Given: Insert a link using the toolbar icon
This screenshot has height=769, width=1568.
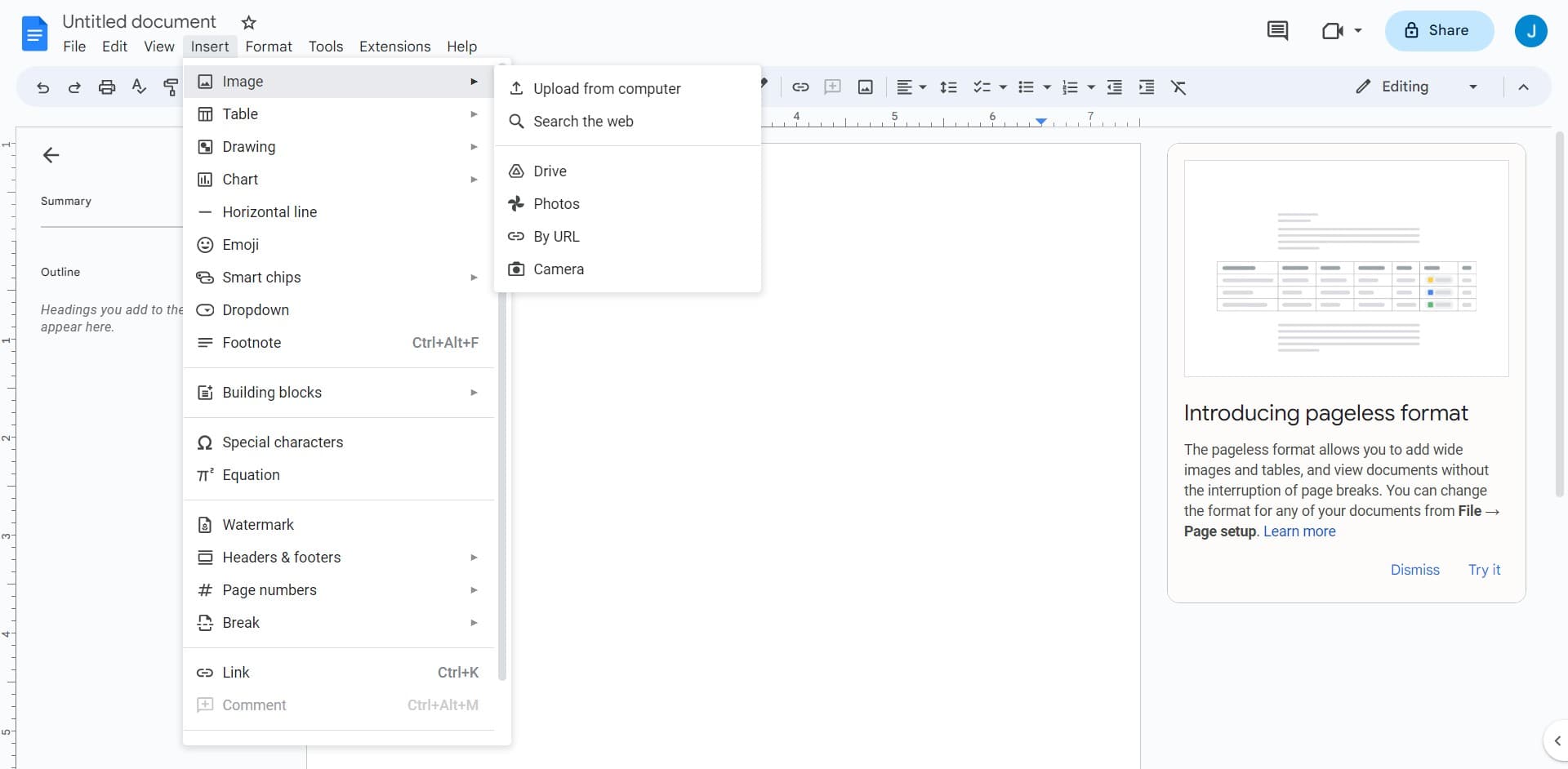Looking at the screenshot, I should [x=800, y=87].
